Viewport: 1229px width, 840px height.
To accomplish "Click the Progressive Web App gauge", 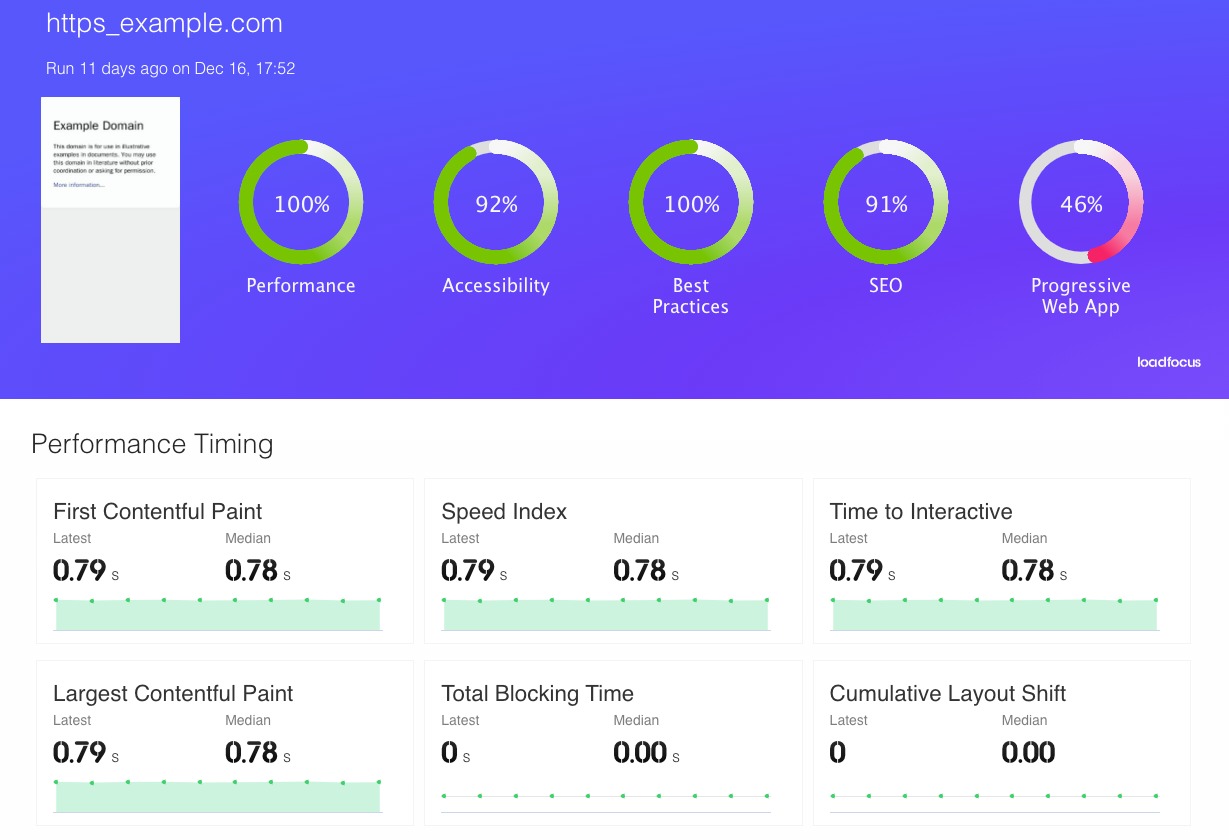I will tap(1081, 203).
